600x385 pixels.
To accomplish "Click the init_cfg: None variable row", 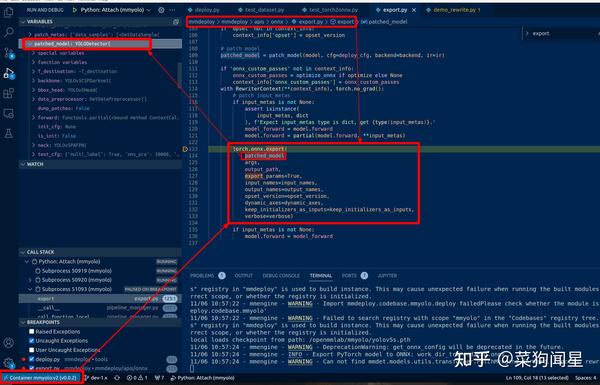I will [100, 127].
